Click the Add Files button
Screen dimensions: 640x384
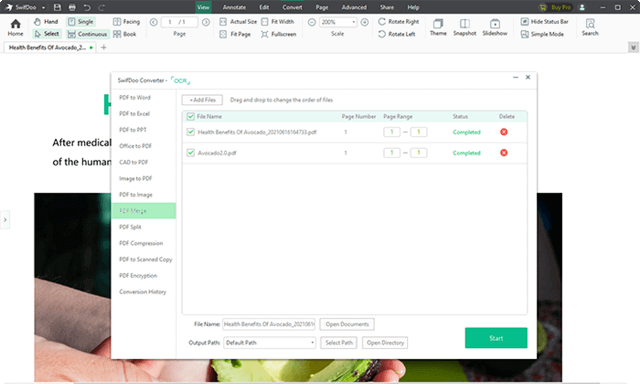202,100
